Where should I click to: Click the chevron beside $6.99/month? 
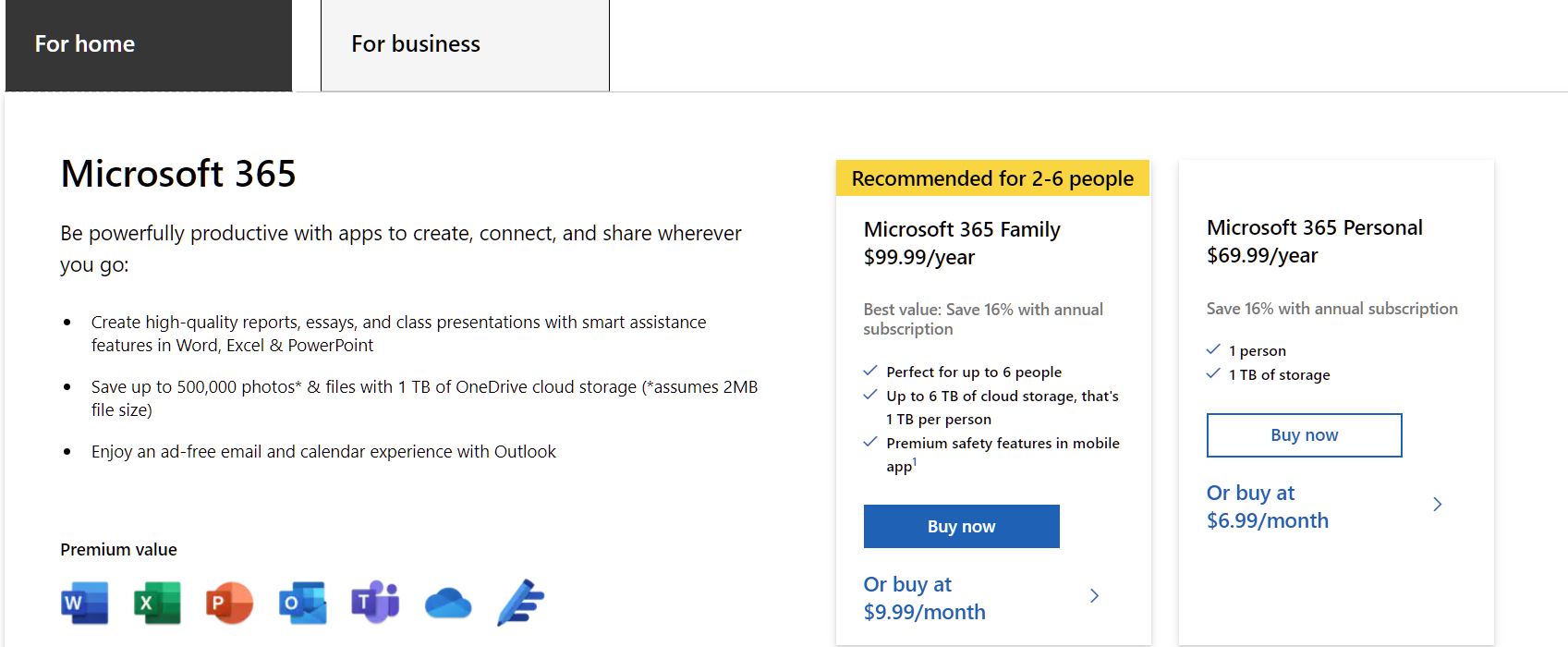pos(1437,504)
